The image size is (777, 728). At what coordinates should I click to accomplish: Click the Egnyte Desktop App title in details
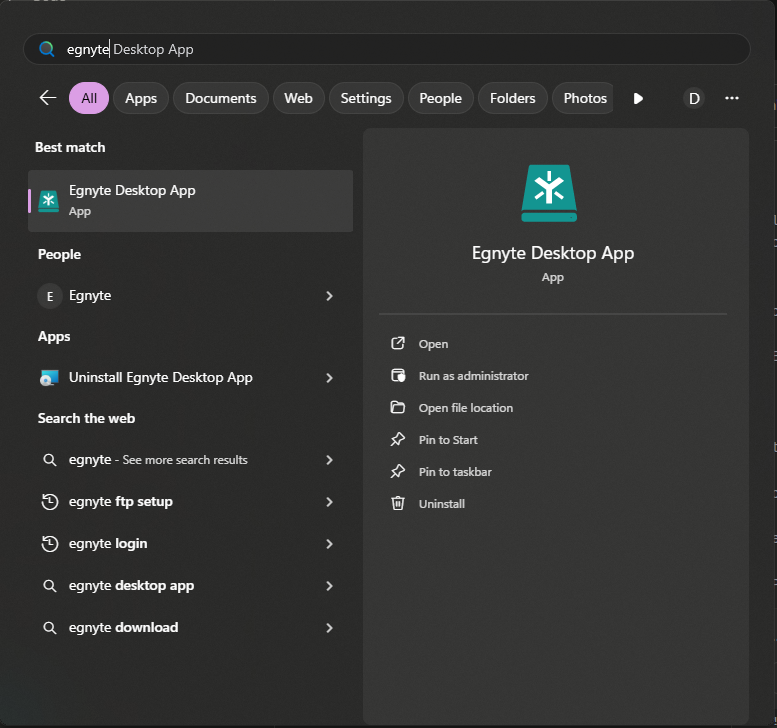553,253
